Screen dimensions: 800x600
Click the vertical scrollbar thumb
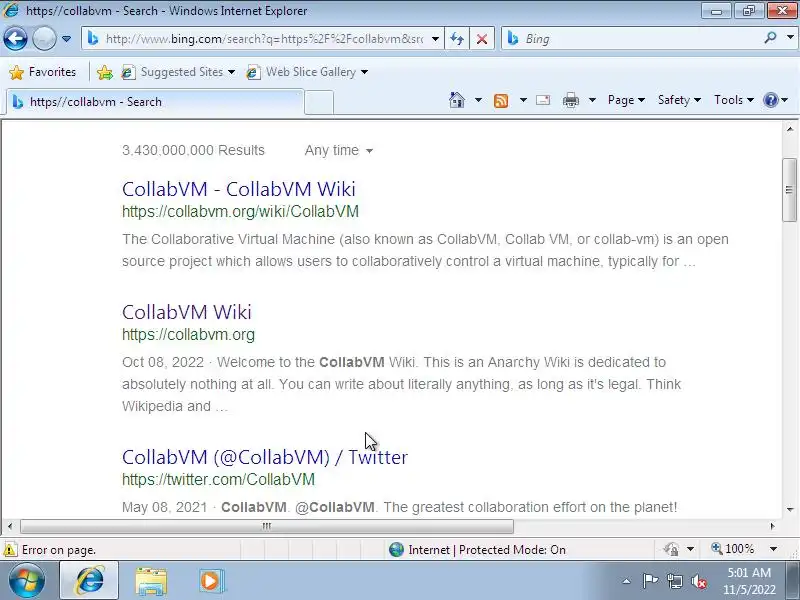pos(789,190)
